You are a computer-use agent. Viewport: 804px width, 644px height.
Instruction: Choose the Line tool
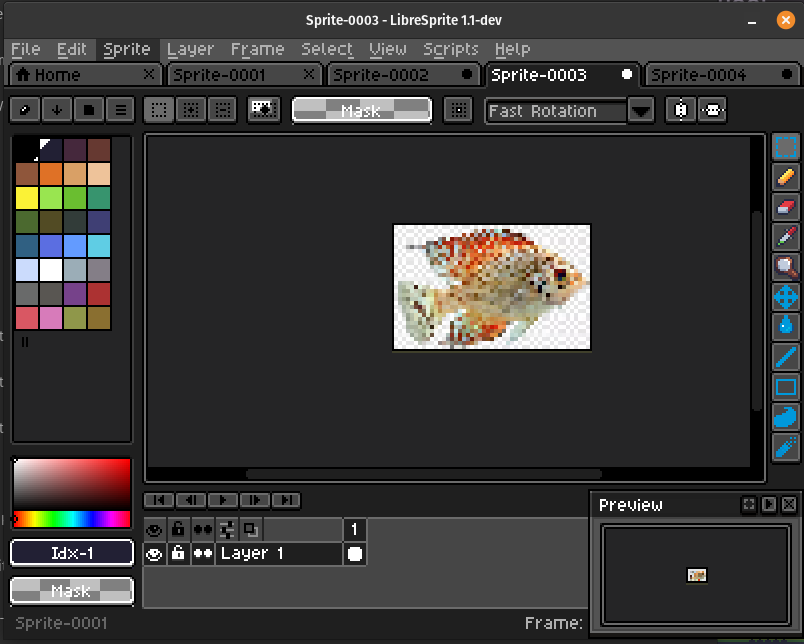[x=786, y=357]
